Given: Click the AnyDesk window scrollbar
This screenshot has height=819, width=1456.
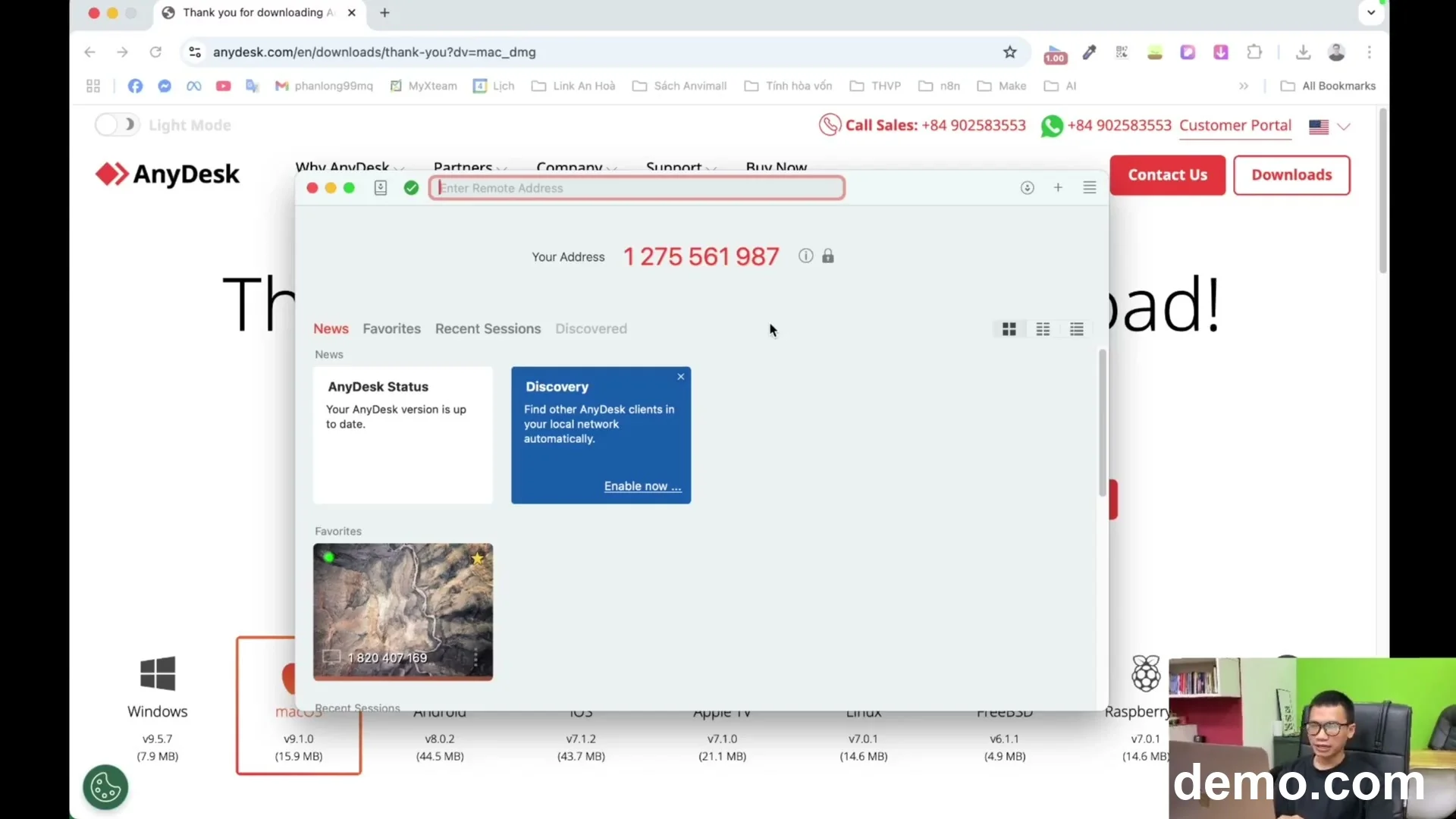Looking at the screenshot, I should pyautogui.click(x=1102, y=423).
